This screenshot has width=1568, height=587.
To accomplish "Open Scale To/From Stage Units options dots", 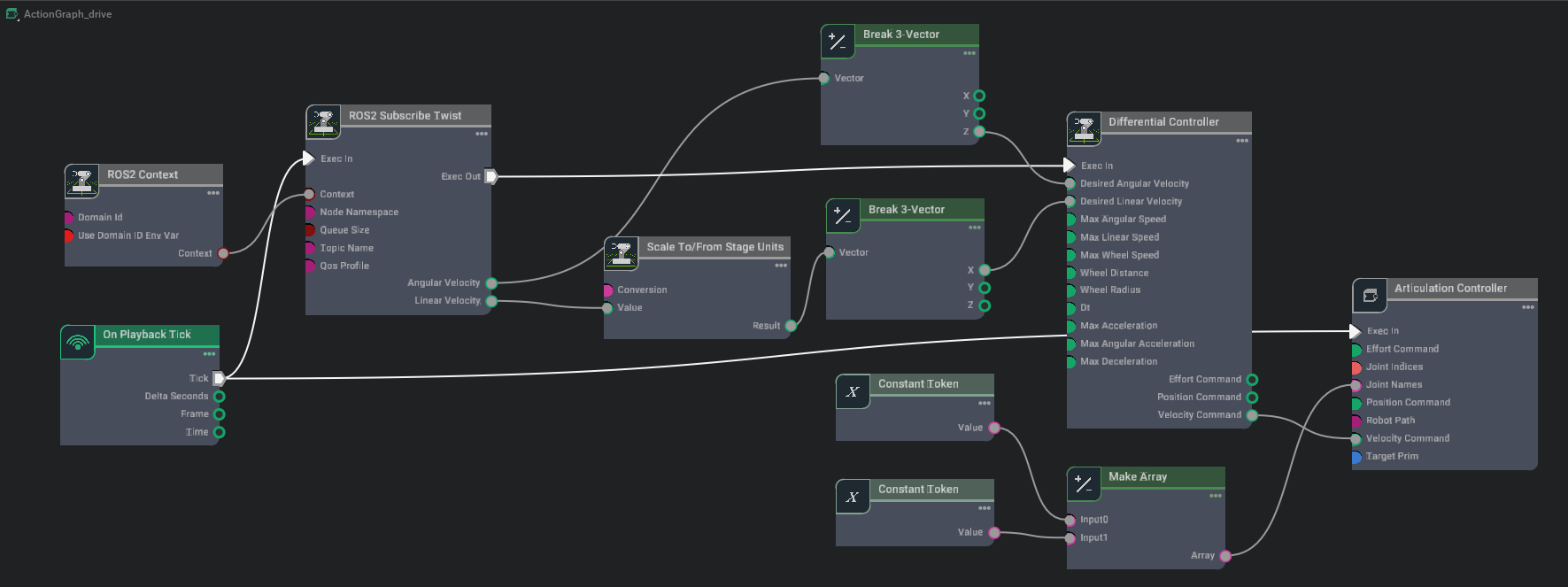I will (781, 265).
